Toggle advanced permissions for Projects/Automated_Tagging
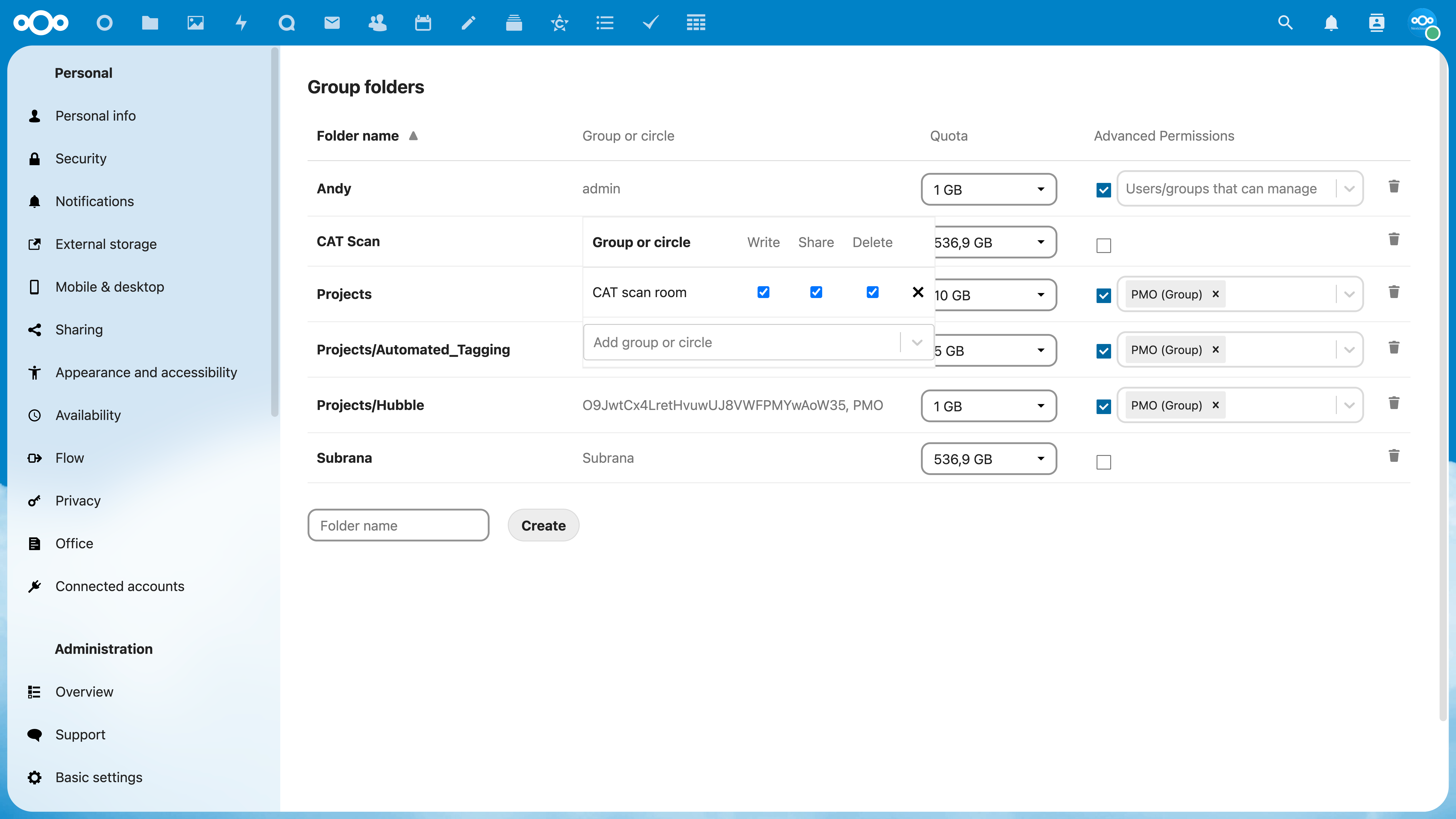Image resolution: width=1456 pixels, height=819 pixels. (x=1103, y=351)
